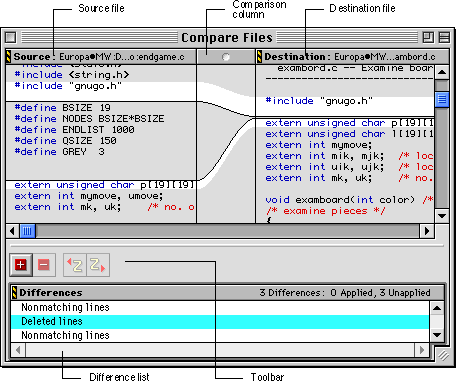Click the blue horizontal scrollbar thumb
The image size is (456, 381).
pos(28,231)
